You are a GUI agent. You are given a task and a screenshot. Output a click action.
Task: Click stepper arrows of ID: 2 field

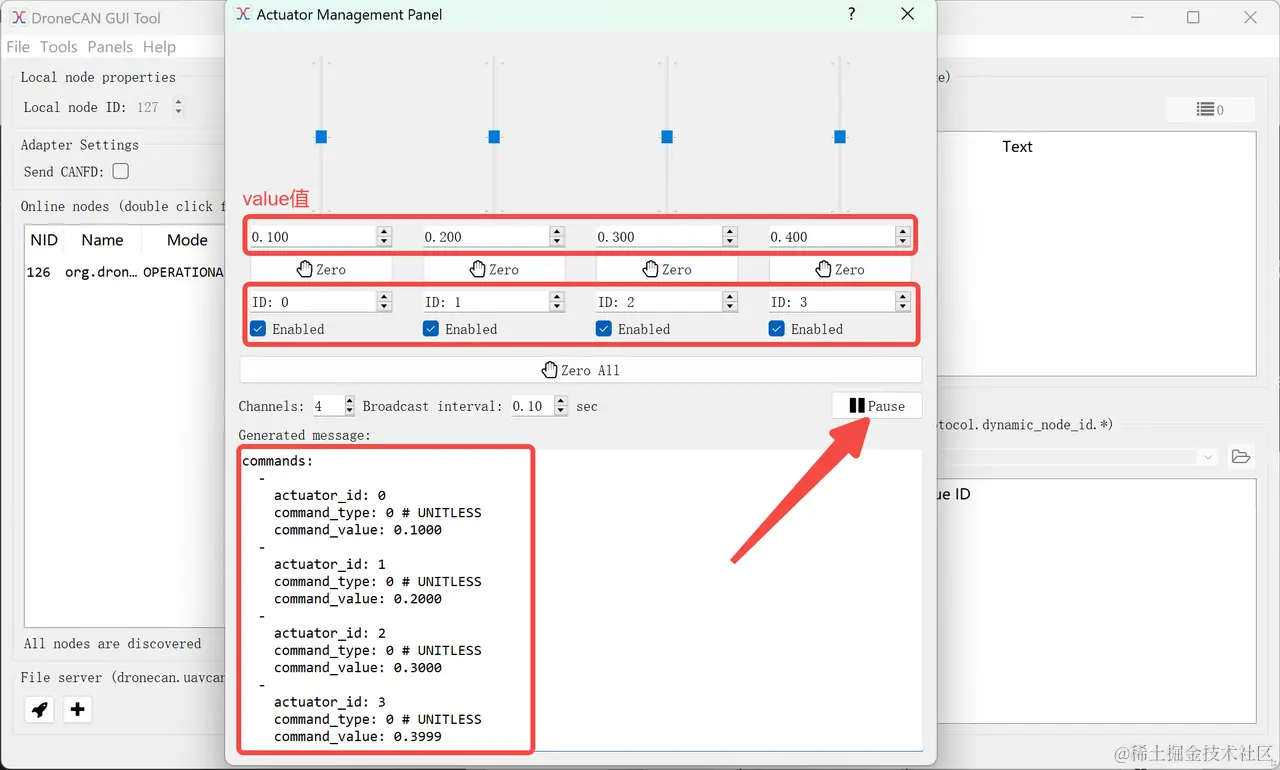[730, 302]
